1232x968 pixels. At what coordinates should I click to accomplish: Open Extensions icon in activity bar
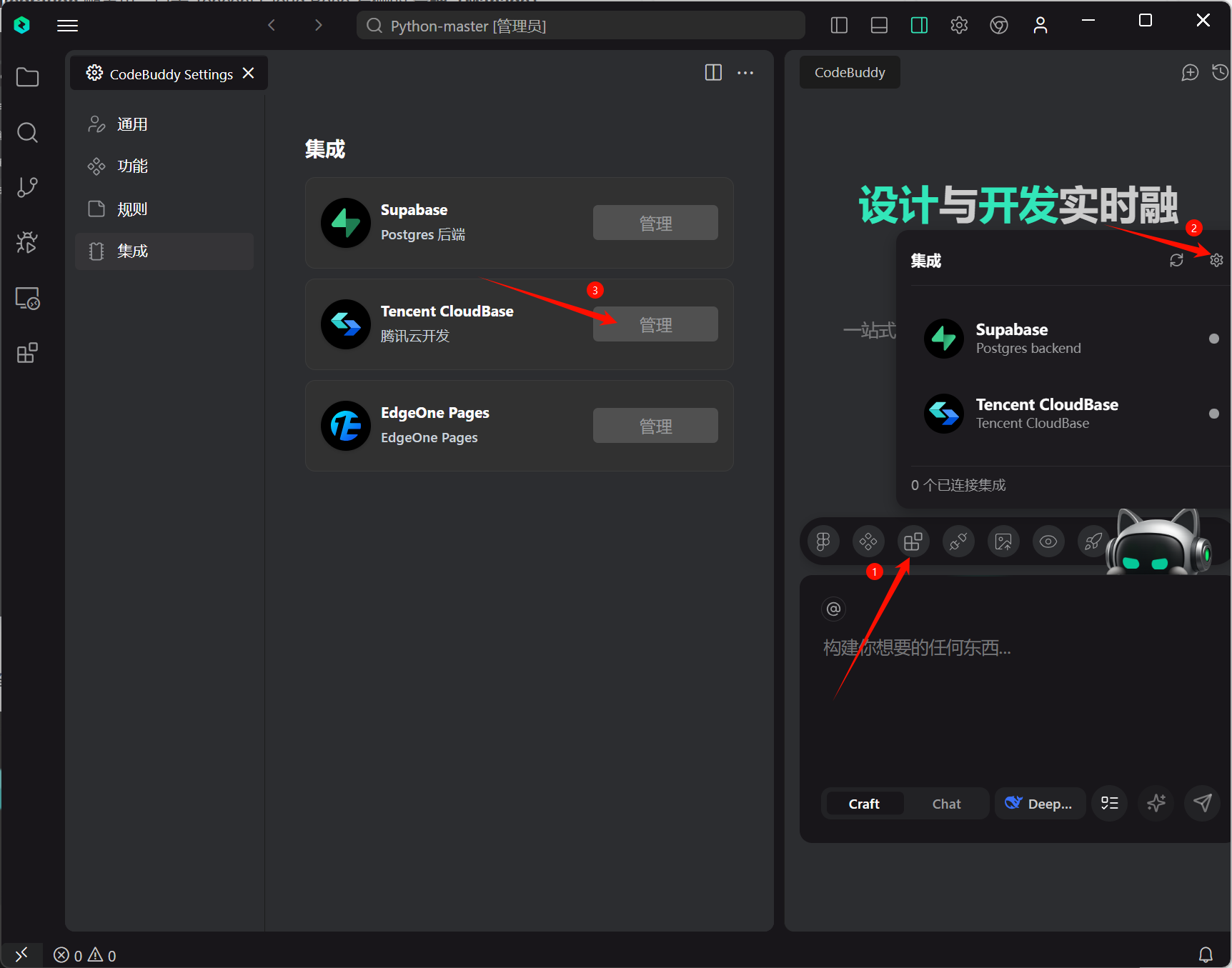[27, 353]
